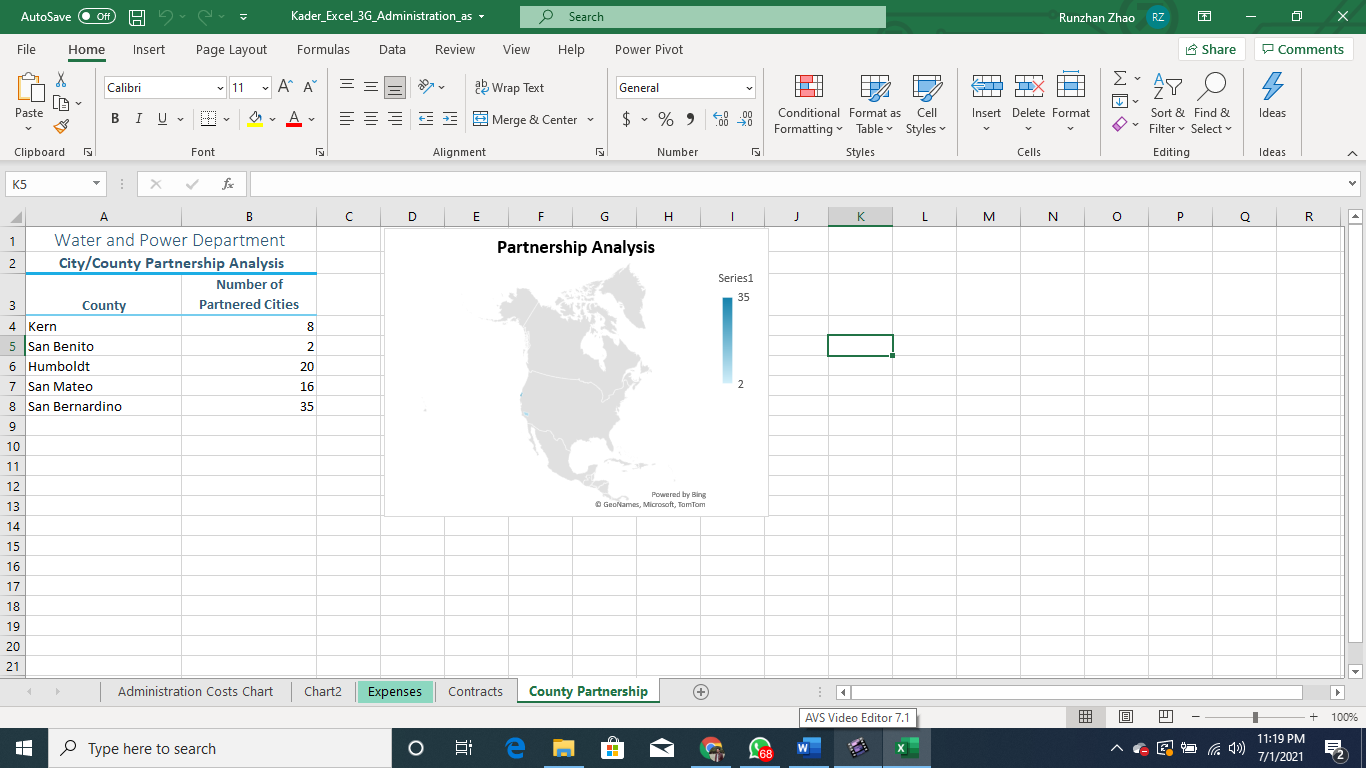Expand Conditional Formatting menu
Screen dimensions: 1366x768
pyautogui.click(x=808, y=105)
